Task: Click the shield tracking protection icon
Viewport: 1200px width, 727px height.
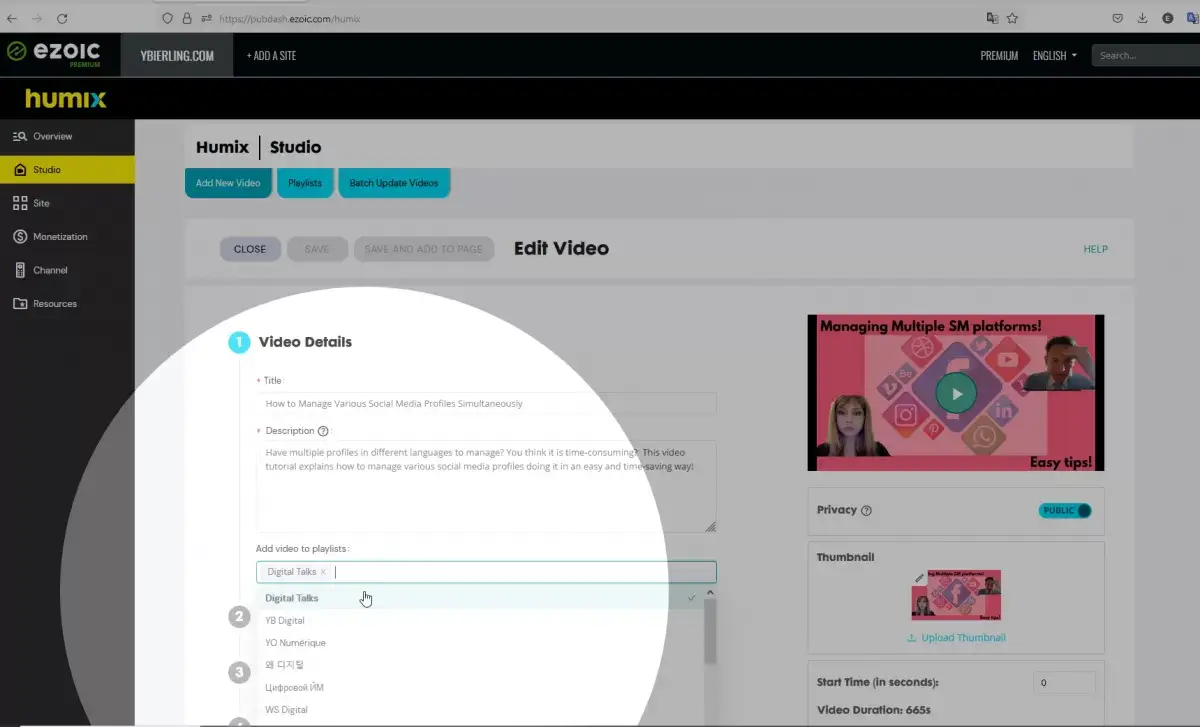Action: click(168, 18)
